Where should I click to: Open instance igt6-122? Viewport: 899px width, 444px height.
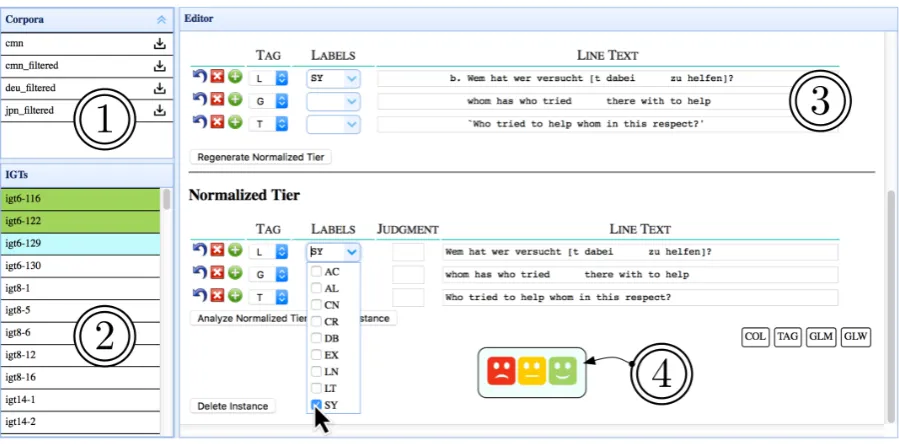80,221
